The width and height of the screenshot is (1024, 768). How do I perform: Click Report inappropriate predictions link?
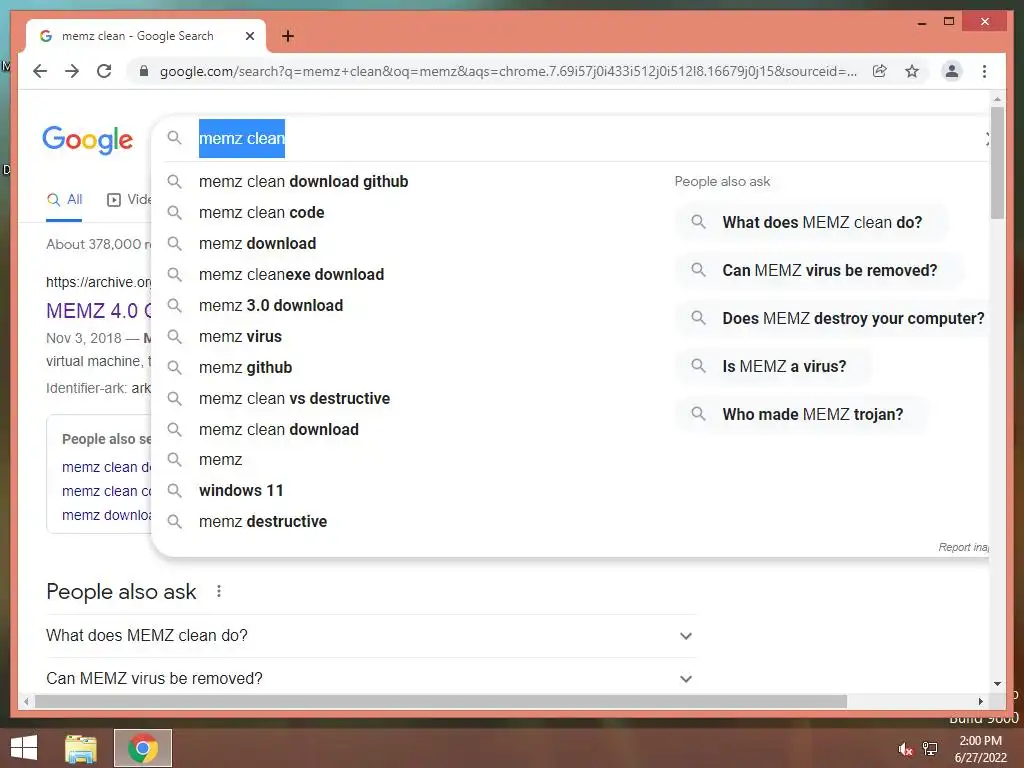pos(963,547)
